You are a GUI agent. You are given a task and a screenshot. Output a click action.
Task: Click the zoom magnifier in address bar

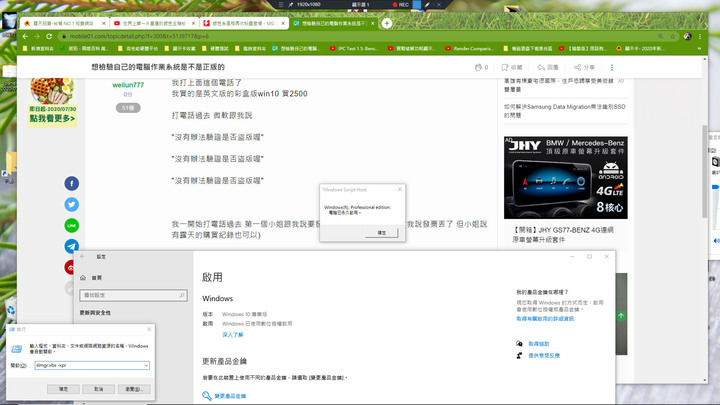(660, 36)
